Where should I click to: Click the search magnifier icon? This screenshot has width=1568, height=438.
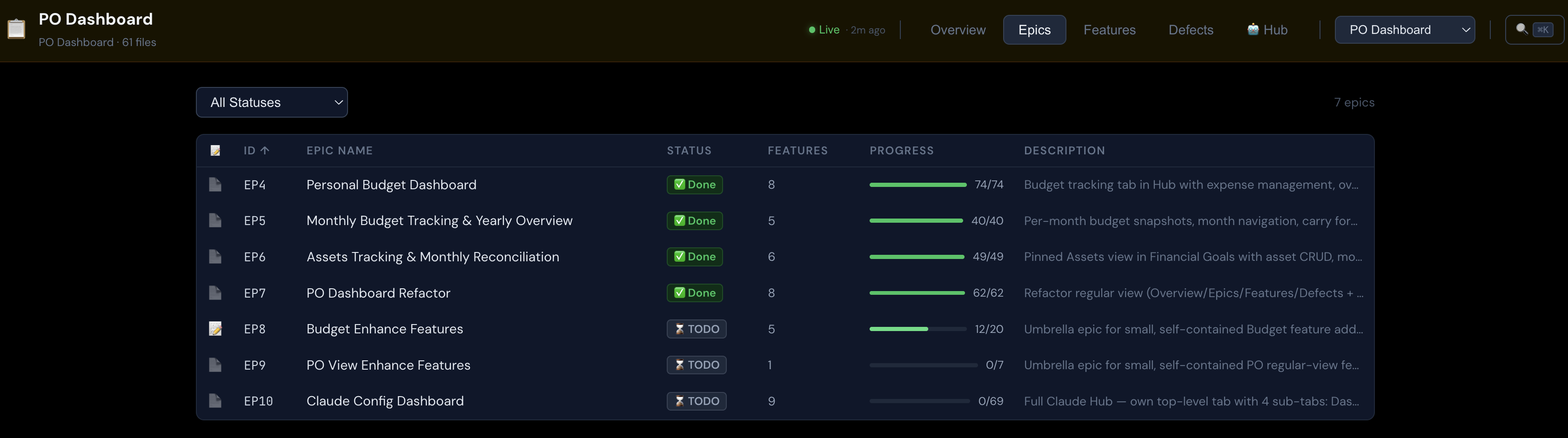(1521, 29)
